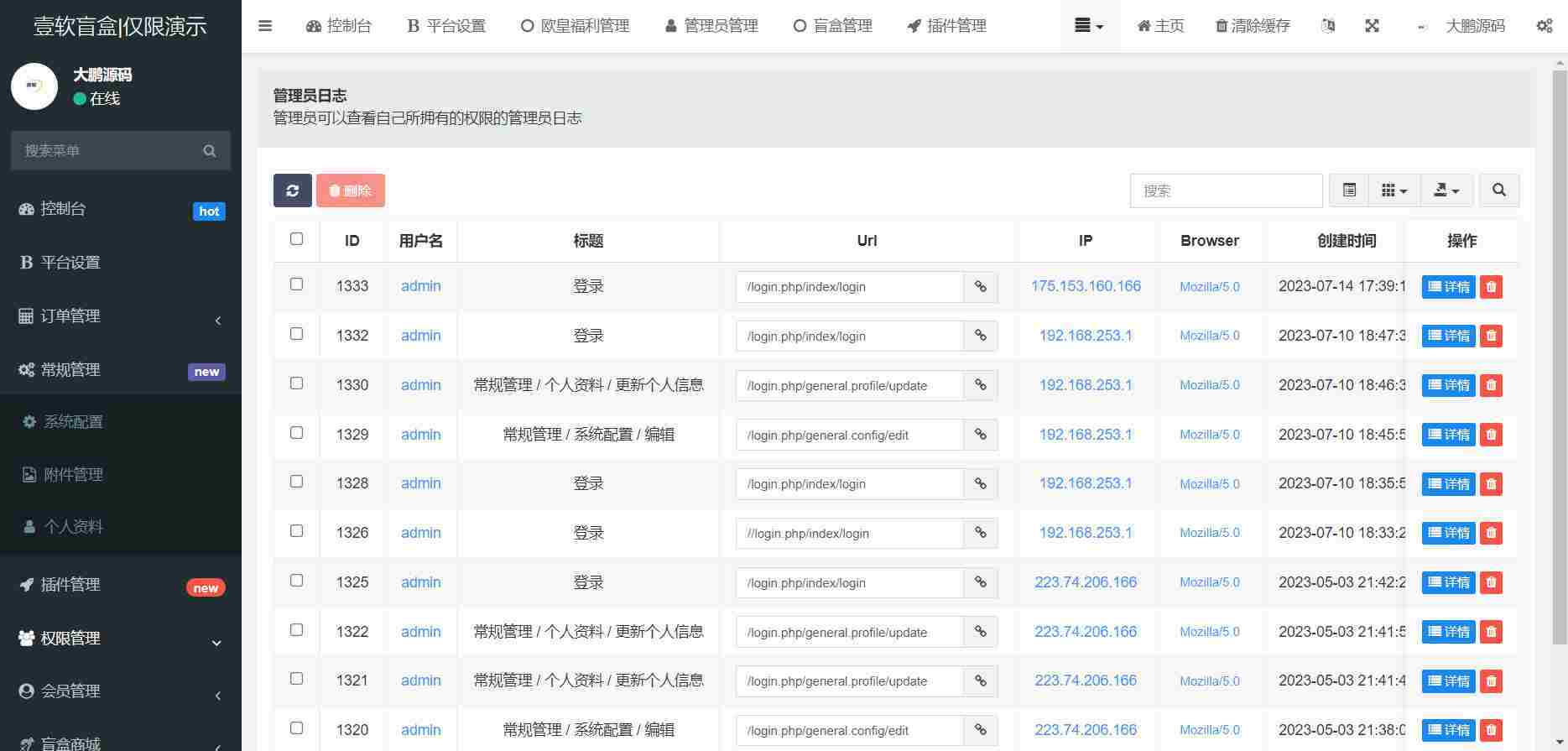
Task: Click the search magnifier button in table toolbar
Action: 1498,190
